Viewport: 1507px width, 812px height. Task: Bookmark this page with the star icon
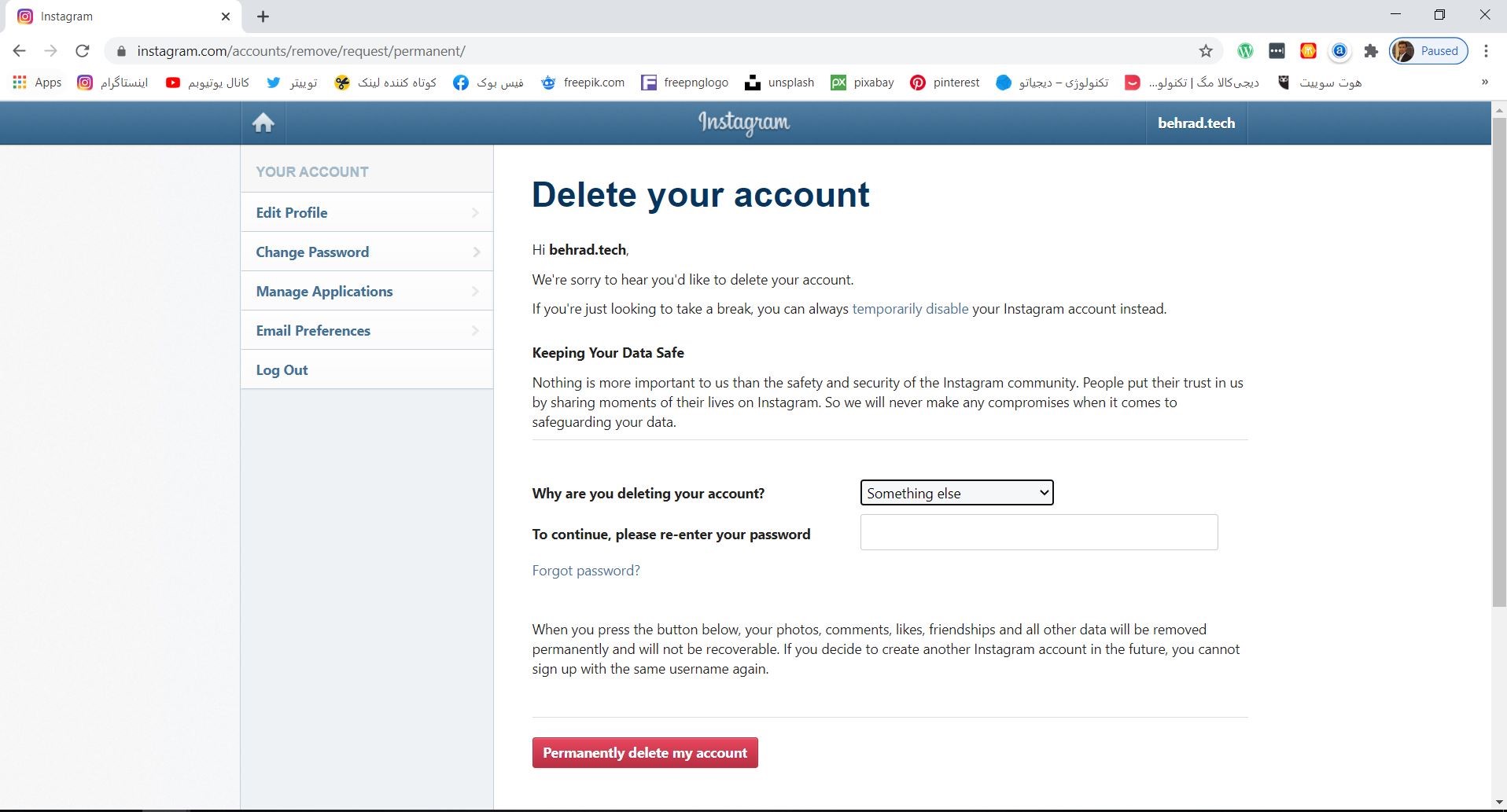coord(1206,51)
